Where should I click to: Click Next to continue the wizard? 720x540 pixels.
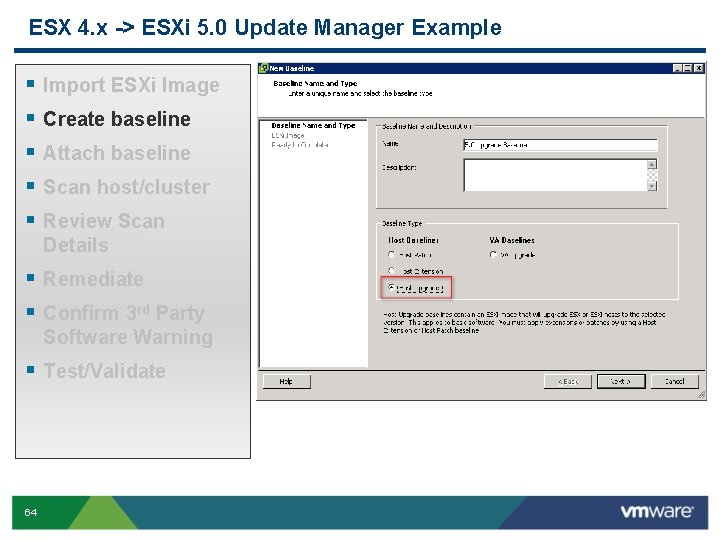click(621, 381)
